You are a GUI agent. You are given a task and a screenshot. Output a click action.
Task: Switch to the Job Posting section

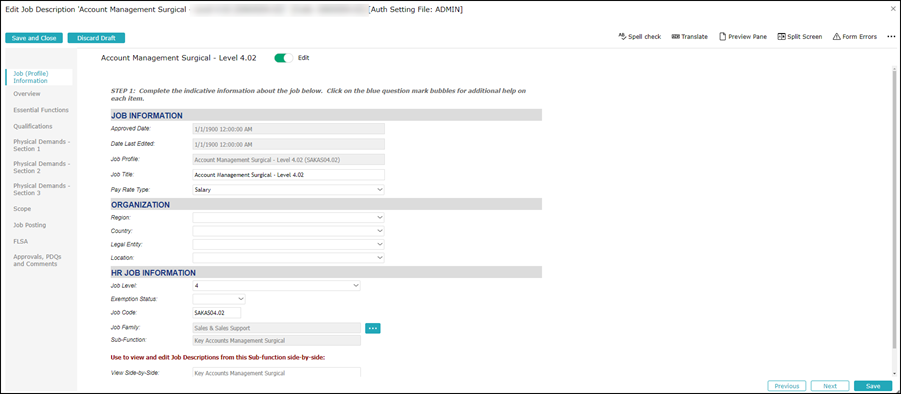[x=29, y=225]
